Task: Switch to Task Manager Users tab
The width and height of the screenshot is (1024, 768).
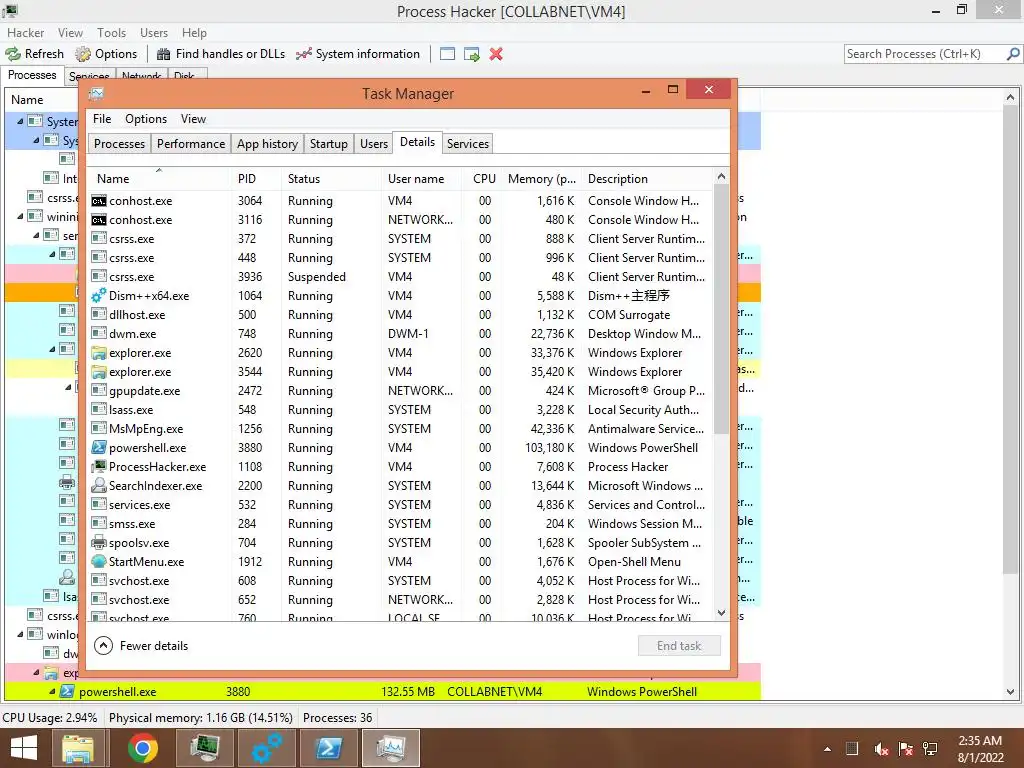Action: point(374,144)
